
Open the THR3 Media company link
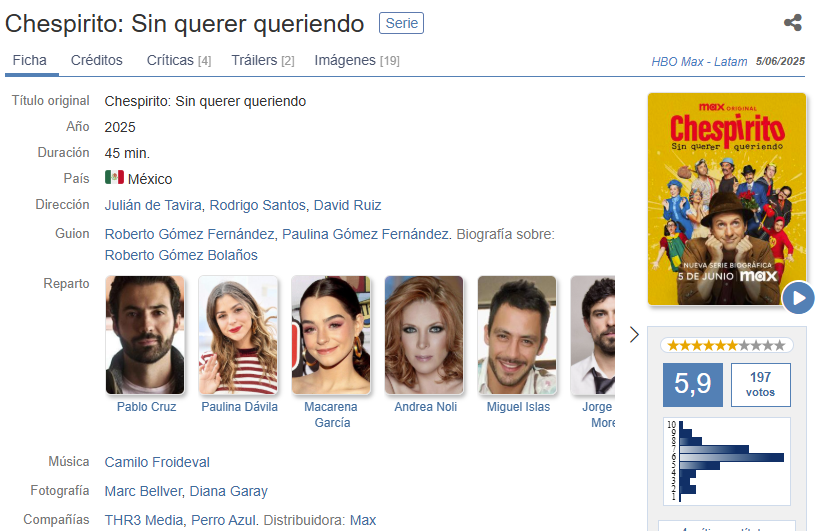144,520
